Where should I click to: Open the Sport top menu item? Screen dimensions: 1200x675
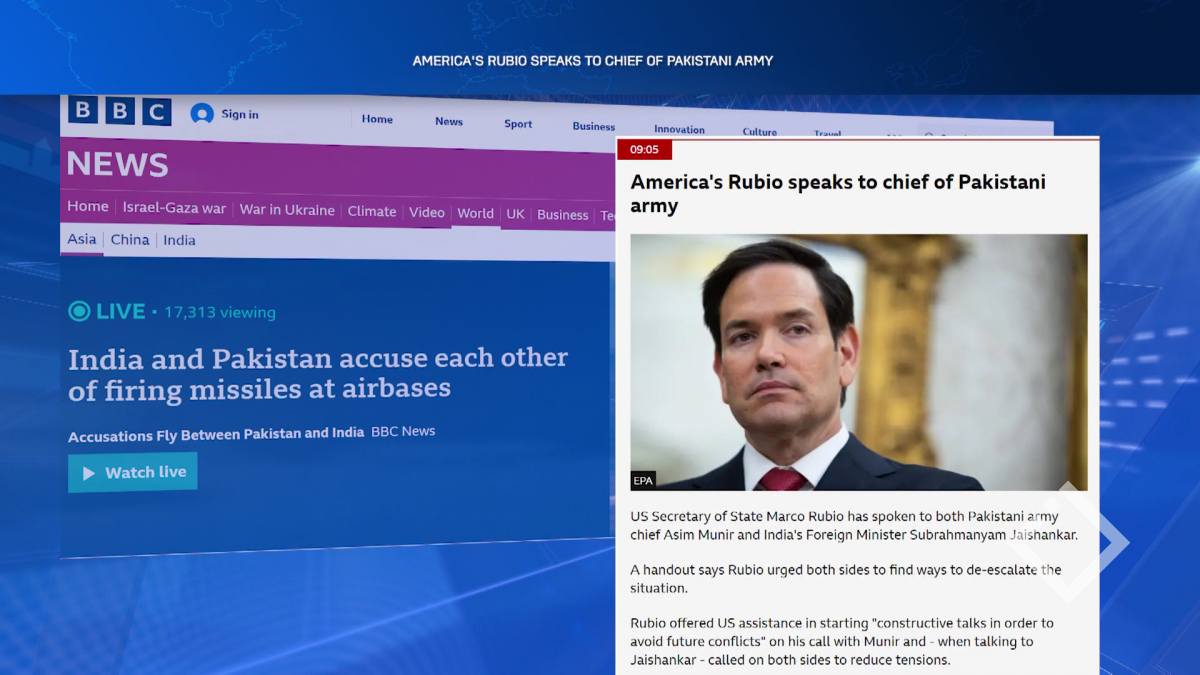(x=518, y=124)
